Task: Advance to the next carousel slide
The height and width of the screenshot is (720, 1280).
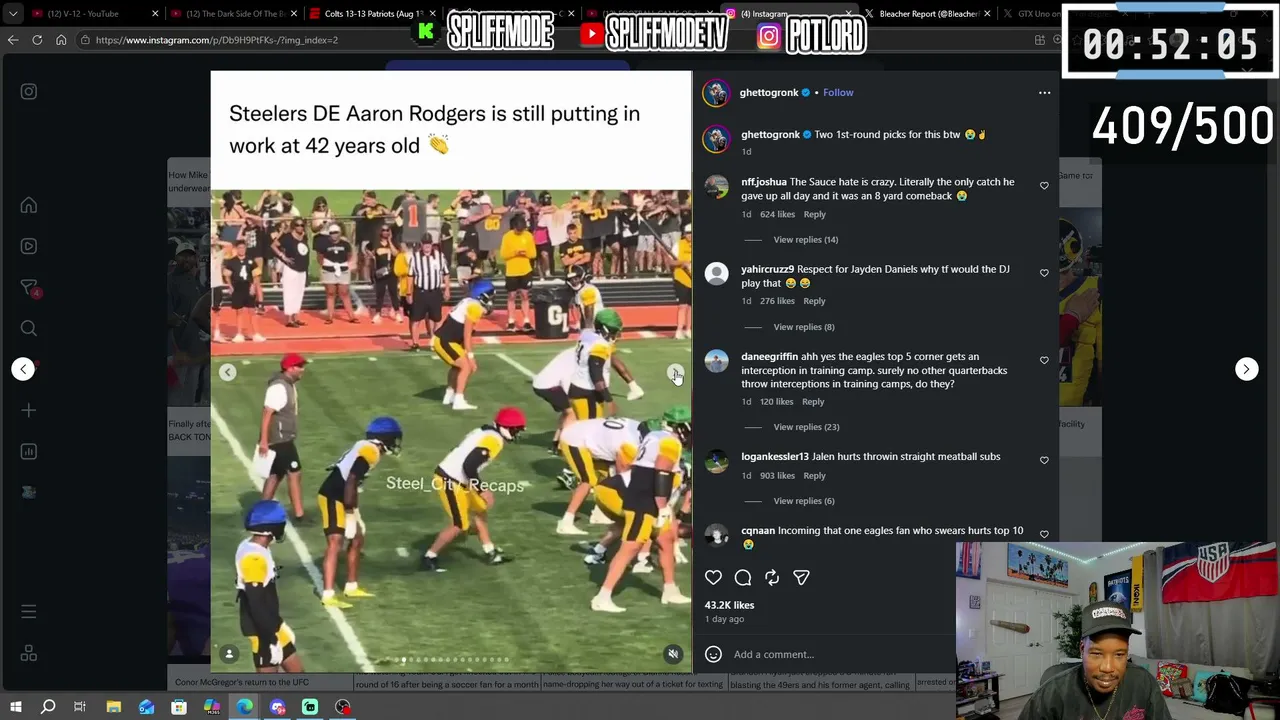Action: (675, 372)
